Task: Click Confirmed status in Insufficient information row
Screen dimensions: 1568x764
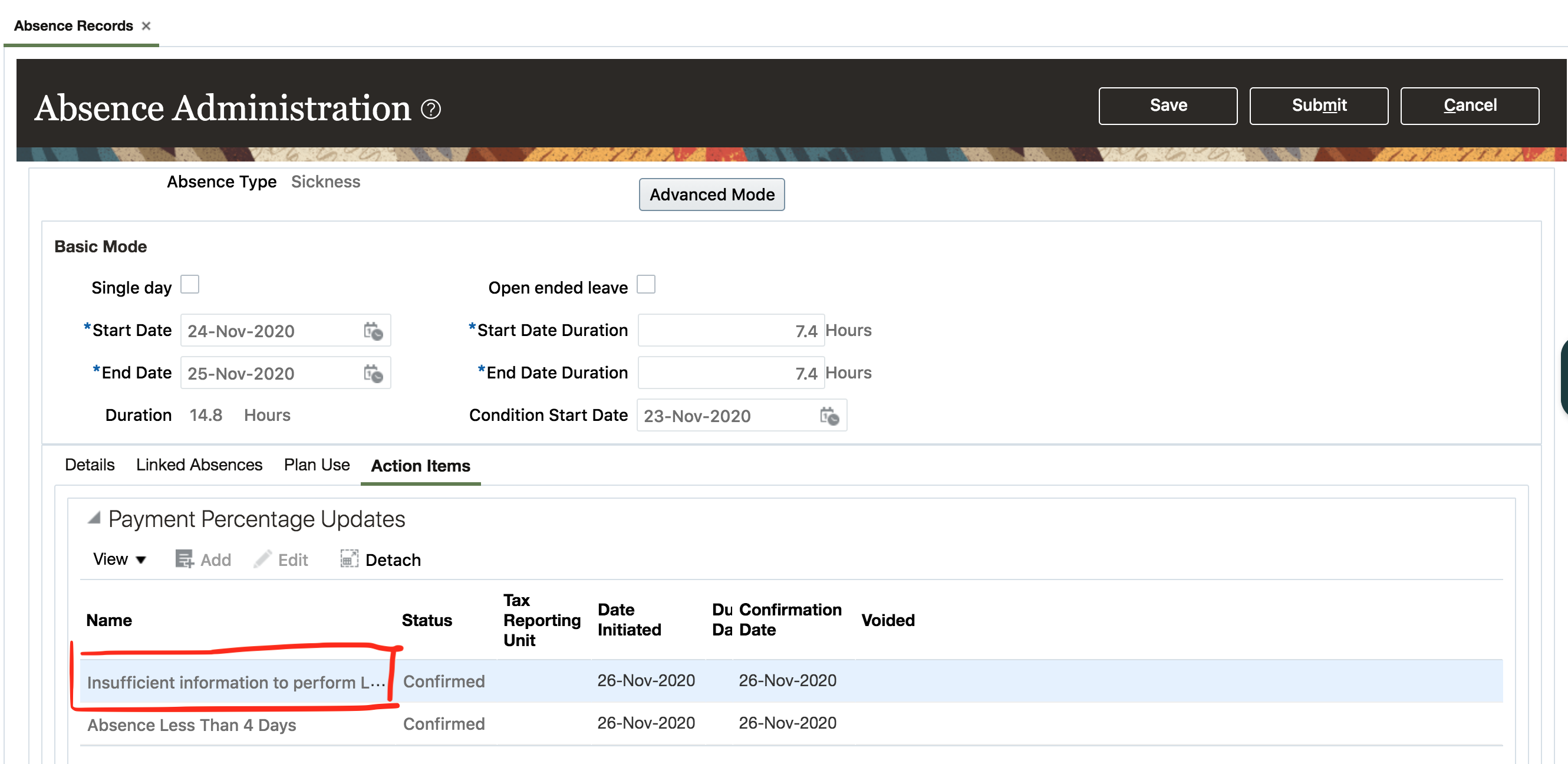Action: (444, 681)
